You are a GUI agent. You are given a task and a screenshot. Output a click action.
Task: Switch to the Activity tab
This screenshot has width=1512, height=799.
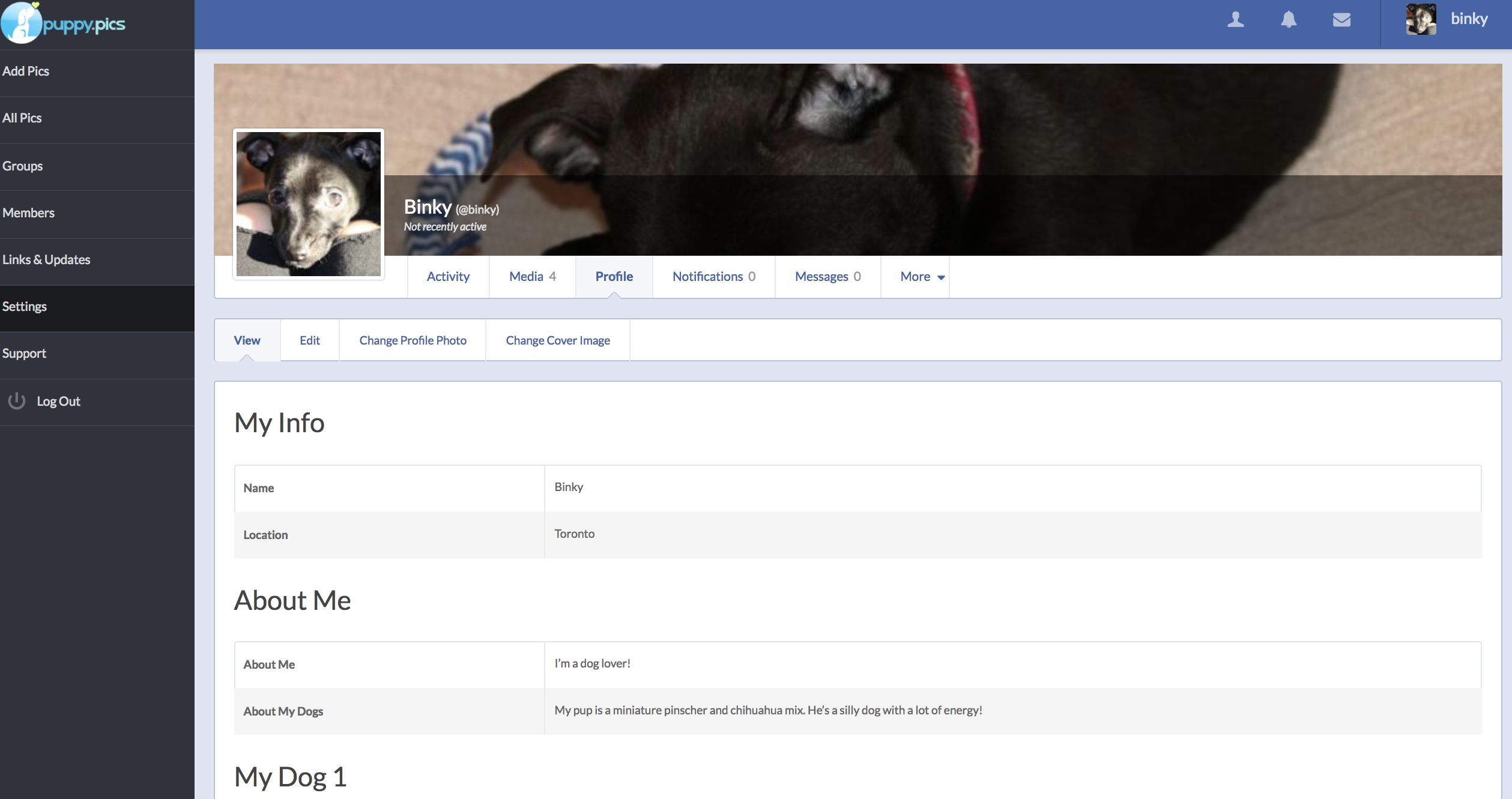(448, 276)
